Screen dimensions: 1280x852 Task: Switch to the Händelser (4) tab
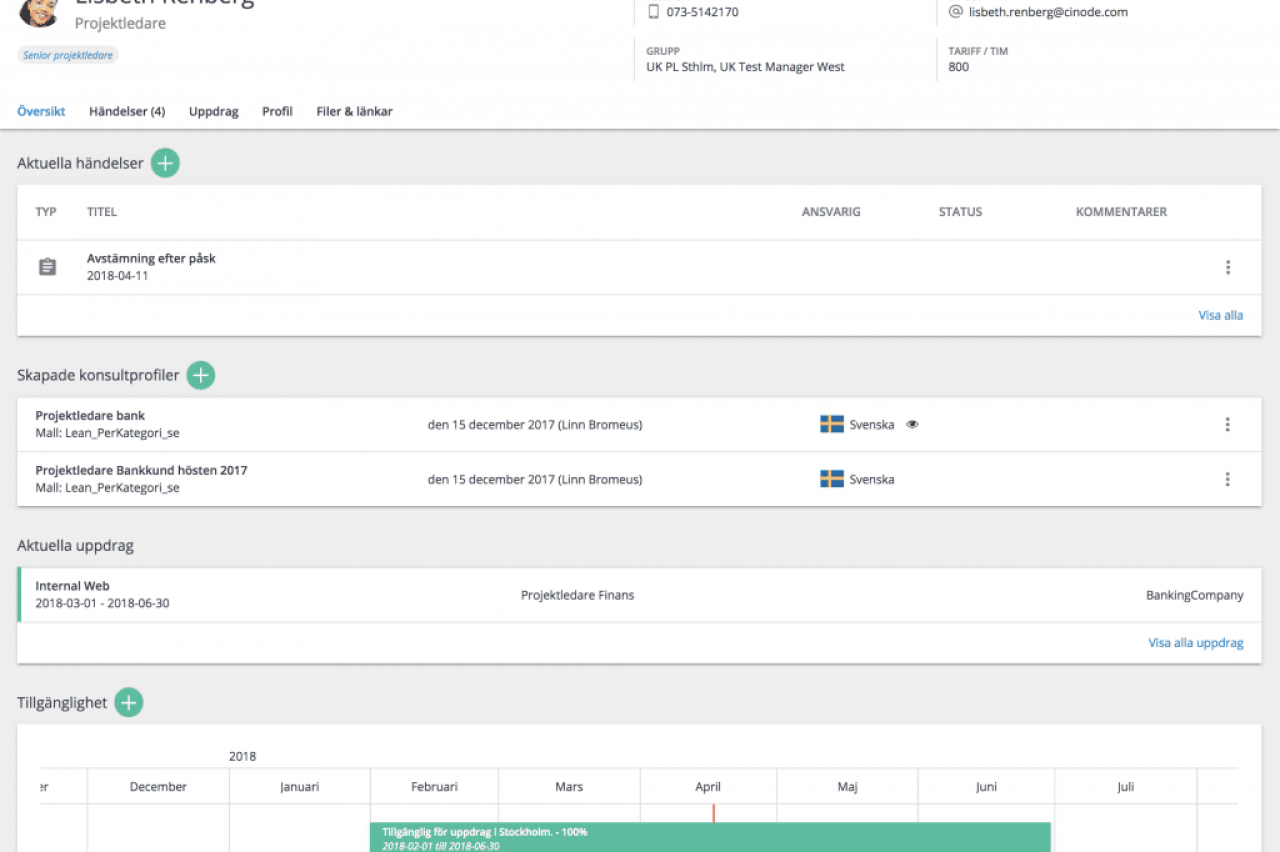pyautogui.click(x=127, y=111)
